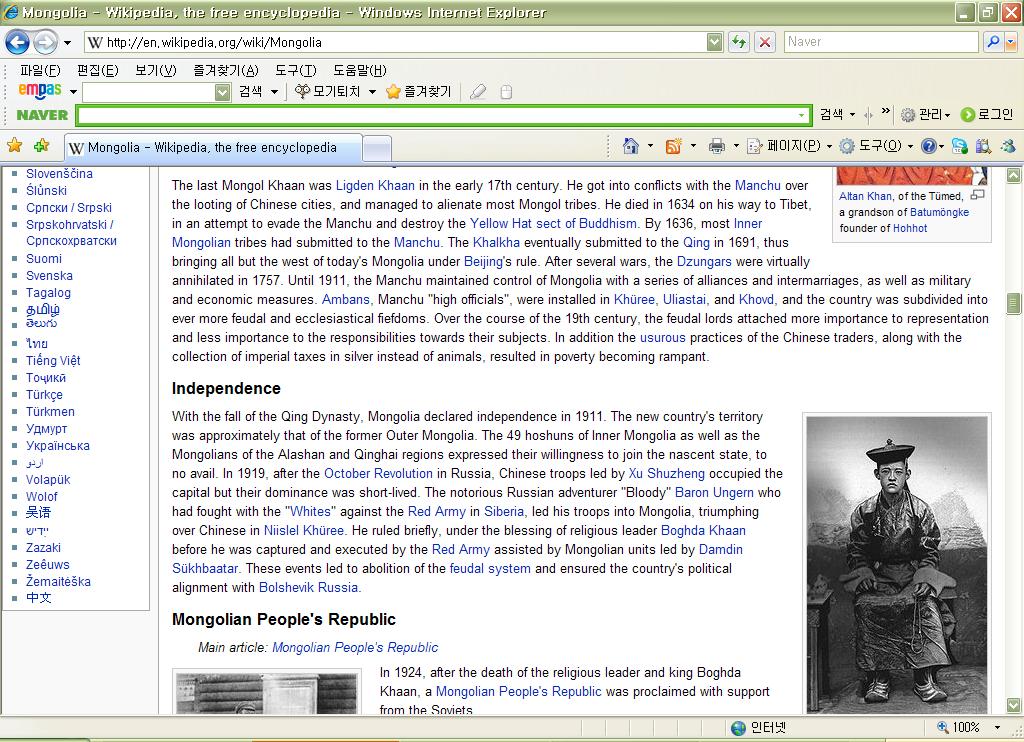The image size is (1024, 742).
Task: Open the Ligden Khaan link
Action: 375,186
